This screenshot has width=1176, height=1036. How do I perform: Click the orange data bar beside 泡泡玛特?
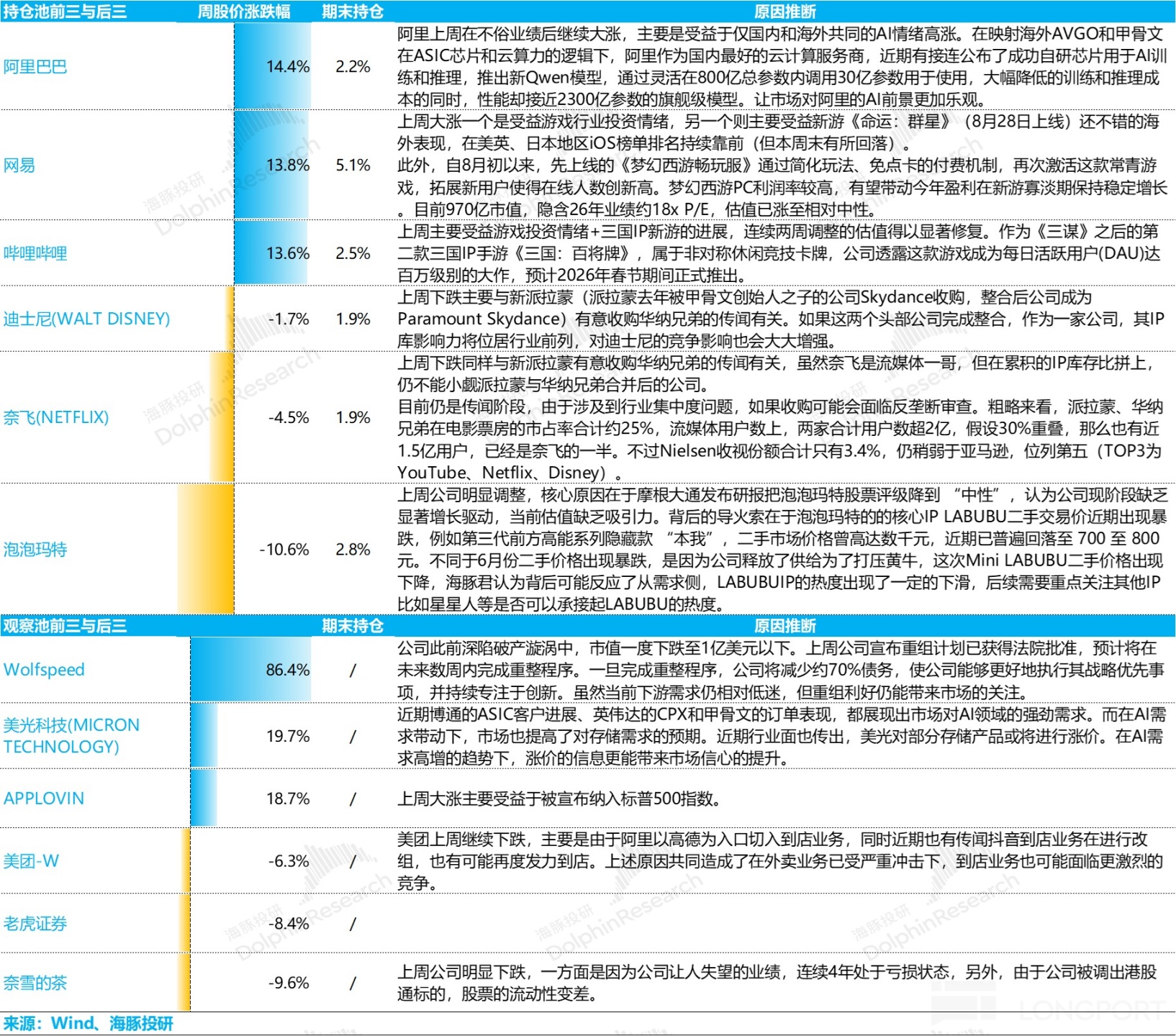coord(207,550)
